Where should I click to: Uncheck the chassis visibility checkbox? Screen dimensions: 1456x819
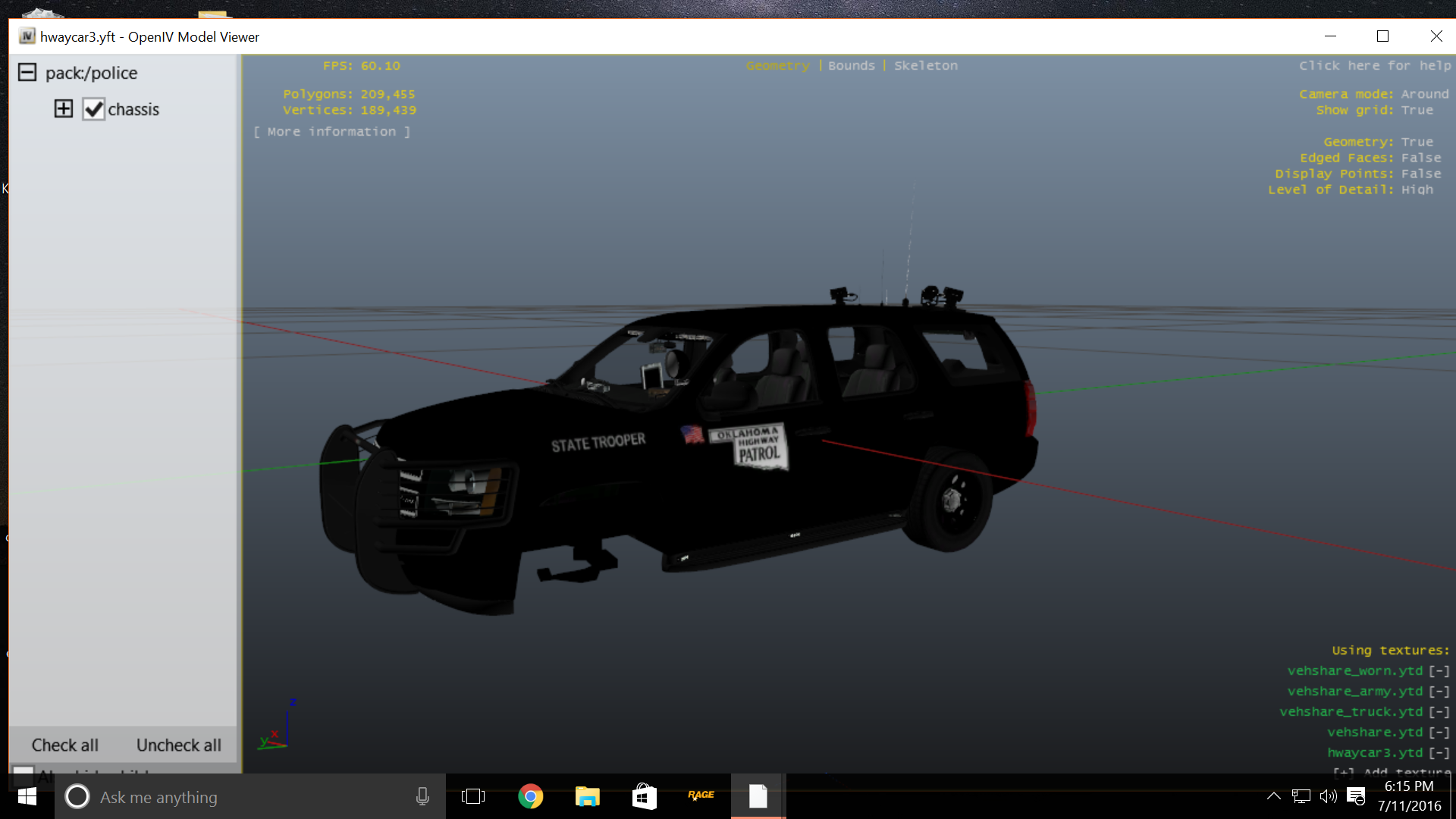(x=94, y=109)
